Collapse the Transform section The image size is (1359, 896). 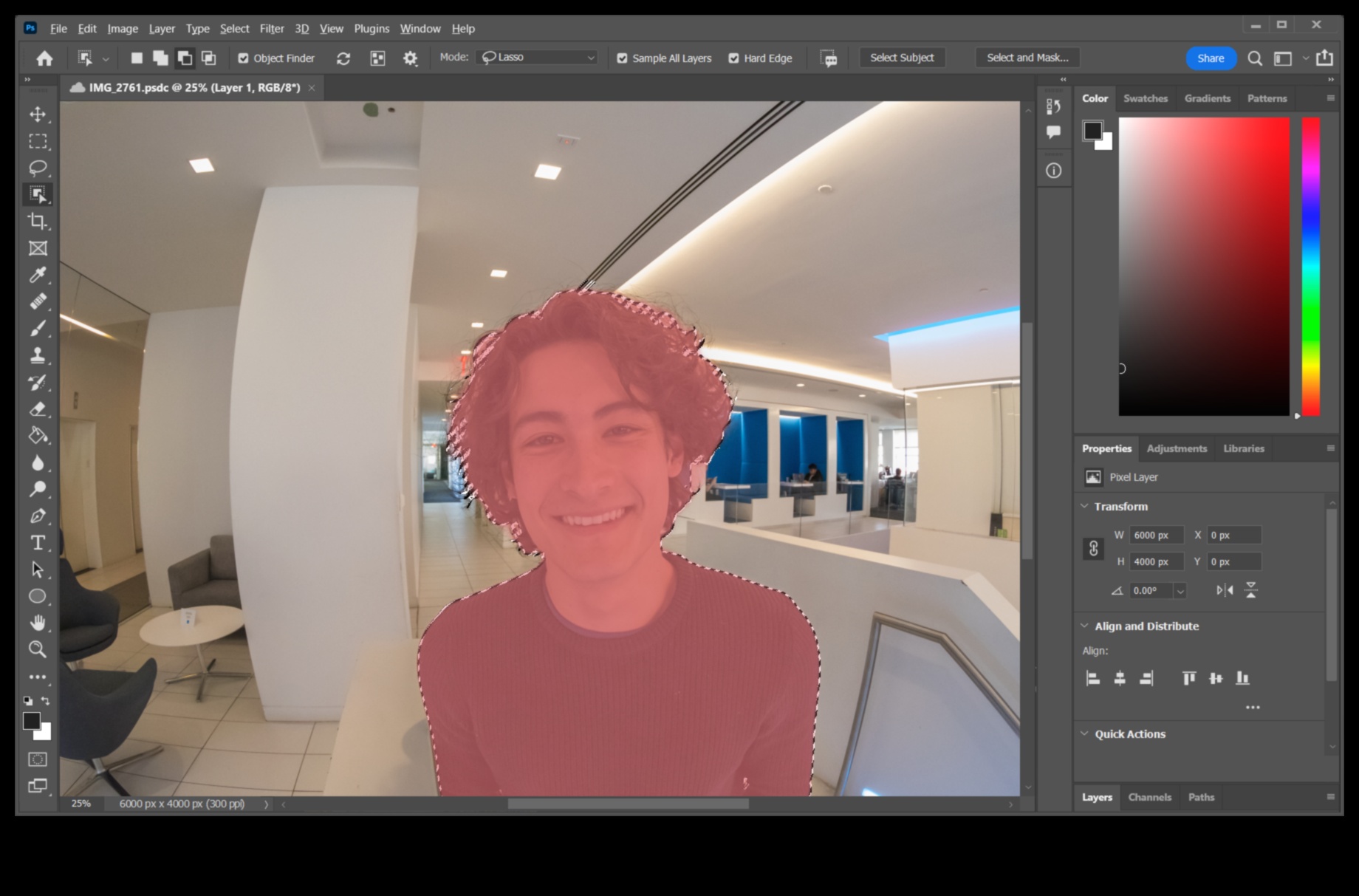tap(1084, 507)
